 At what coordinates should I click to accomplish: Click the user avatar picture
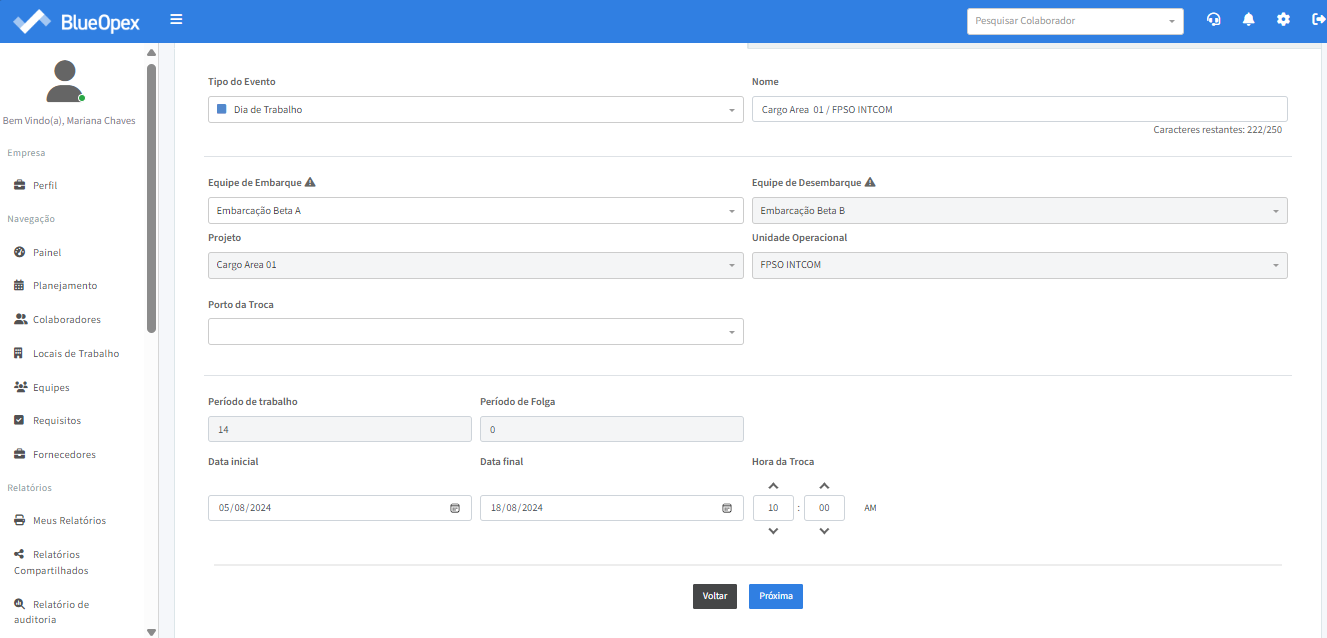(65, 81)
